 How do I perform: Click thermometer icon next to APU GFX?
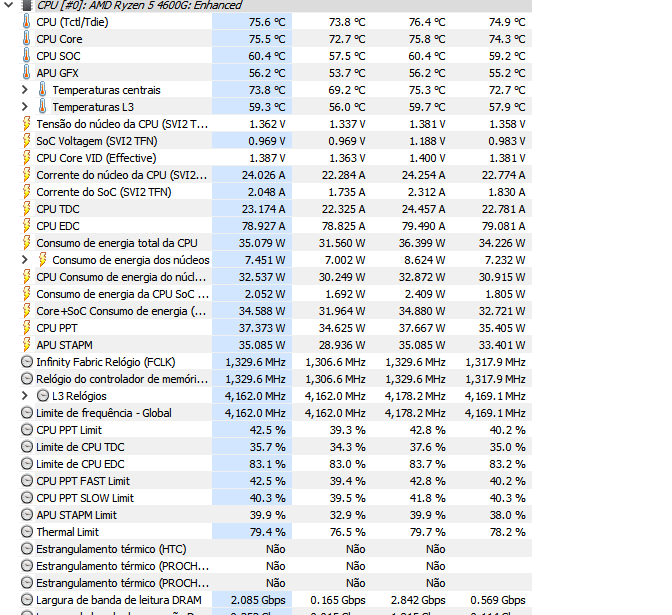pyautogui.click(x=27, y=73)
